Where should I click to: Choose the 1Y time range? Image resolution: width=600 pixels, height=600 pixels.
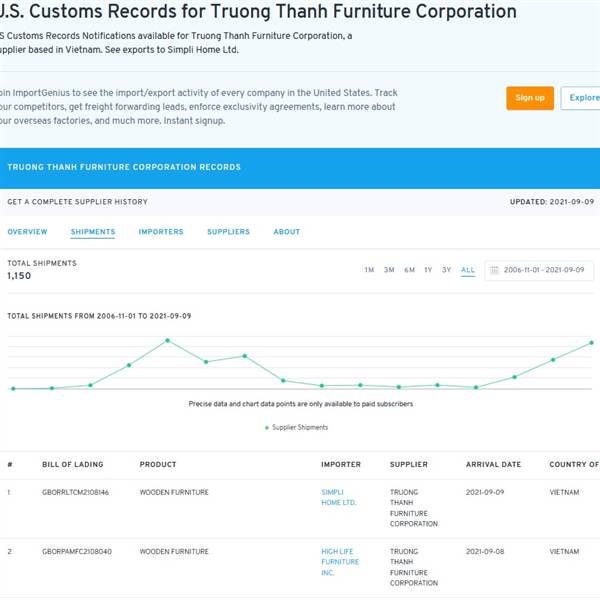(x=428, y=270)
